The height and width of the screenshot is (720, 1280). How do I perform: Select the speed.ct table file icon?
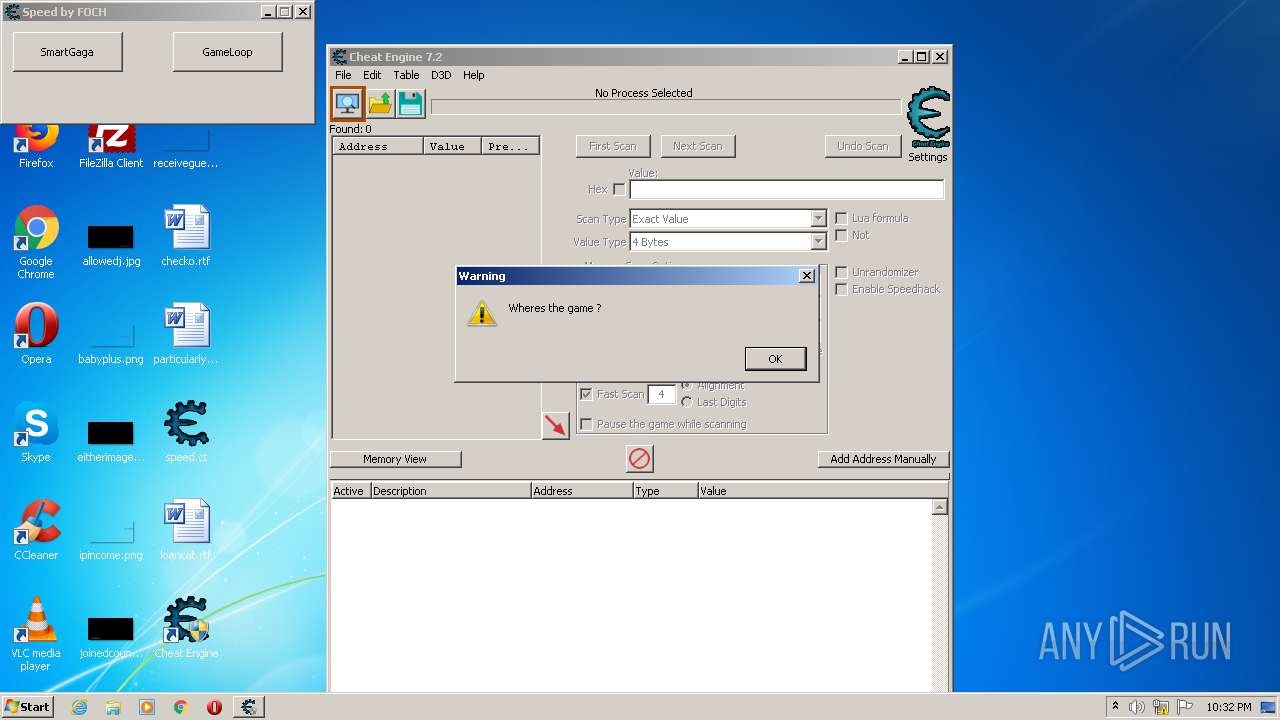point(186,432)
